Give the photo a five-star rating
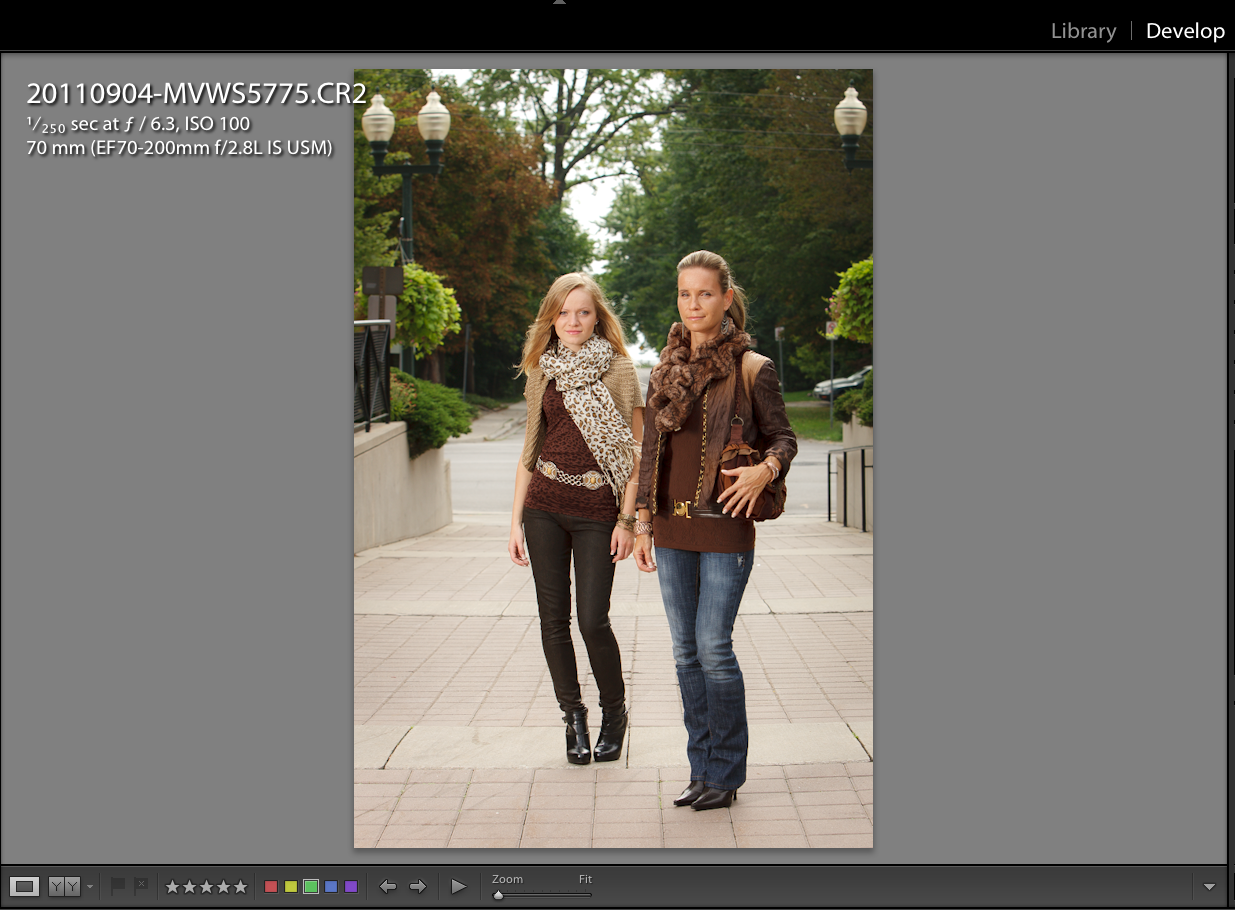This screenshot has width=1235, height=910. pos(240,887)
